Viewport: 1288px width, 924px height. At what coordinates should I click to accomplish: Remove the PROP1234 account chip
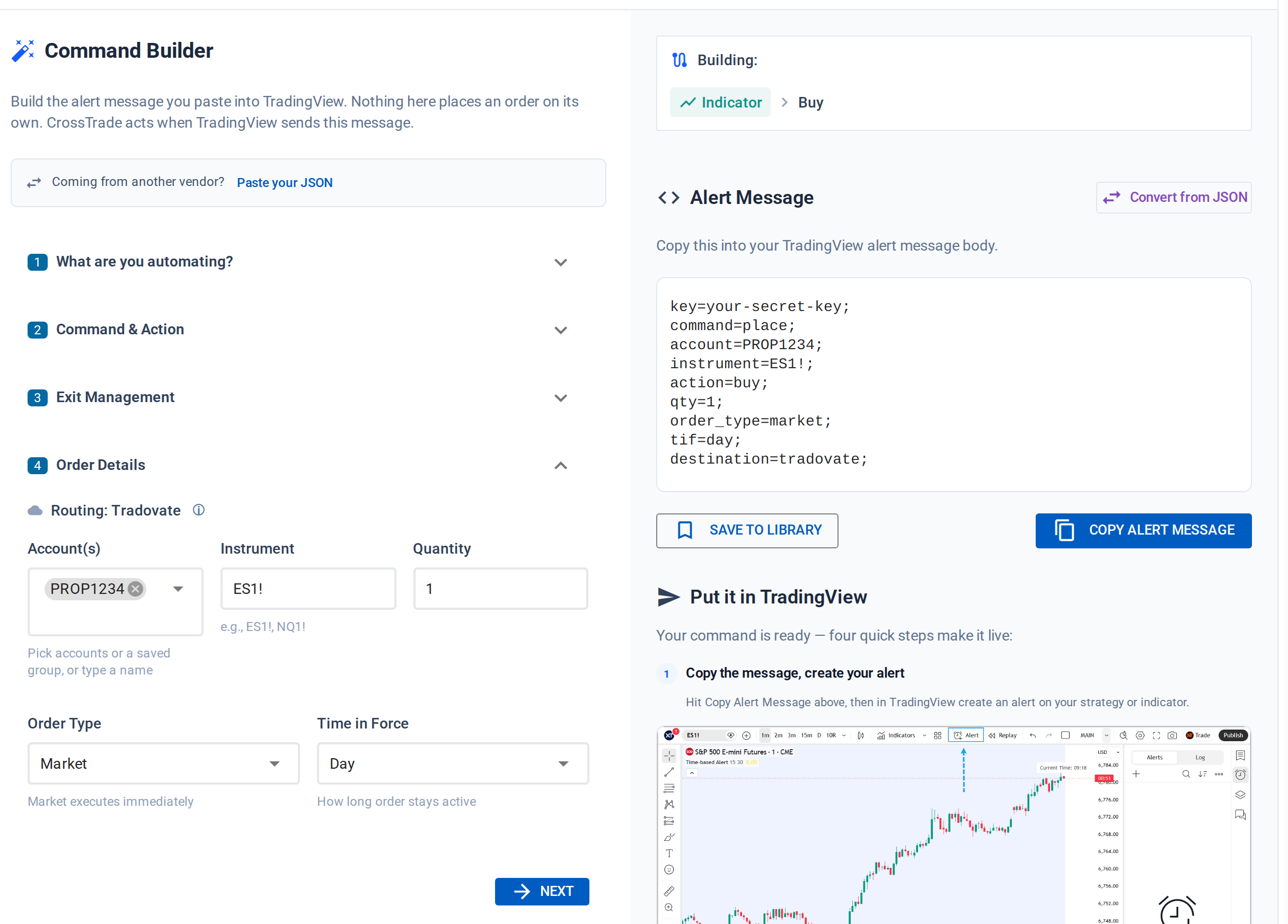pyautogui.click(x=135, y=589)
